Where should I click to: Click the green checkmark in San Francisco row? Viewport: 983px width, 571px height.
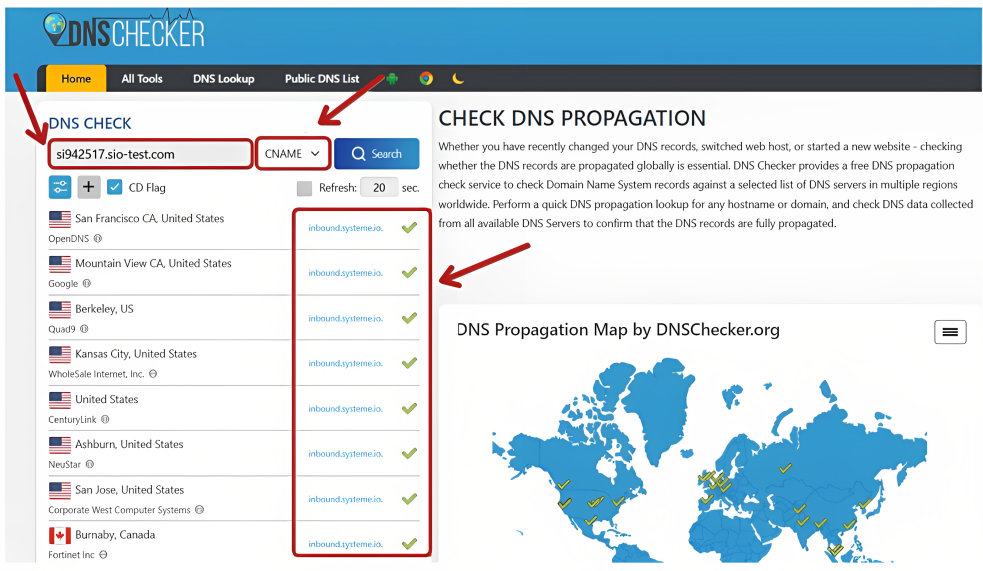tap(409, 228)
